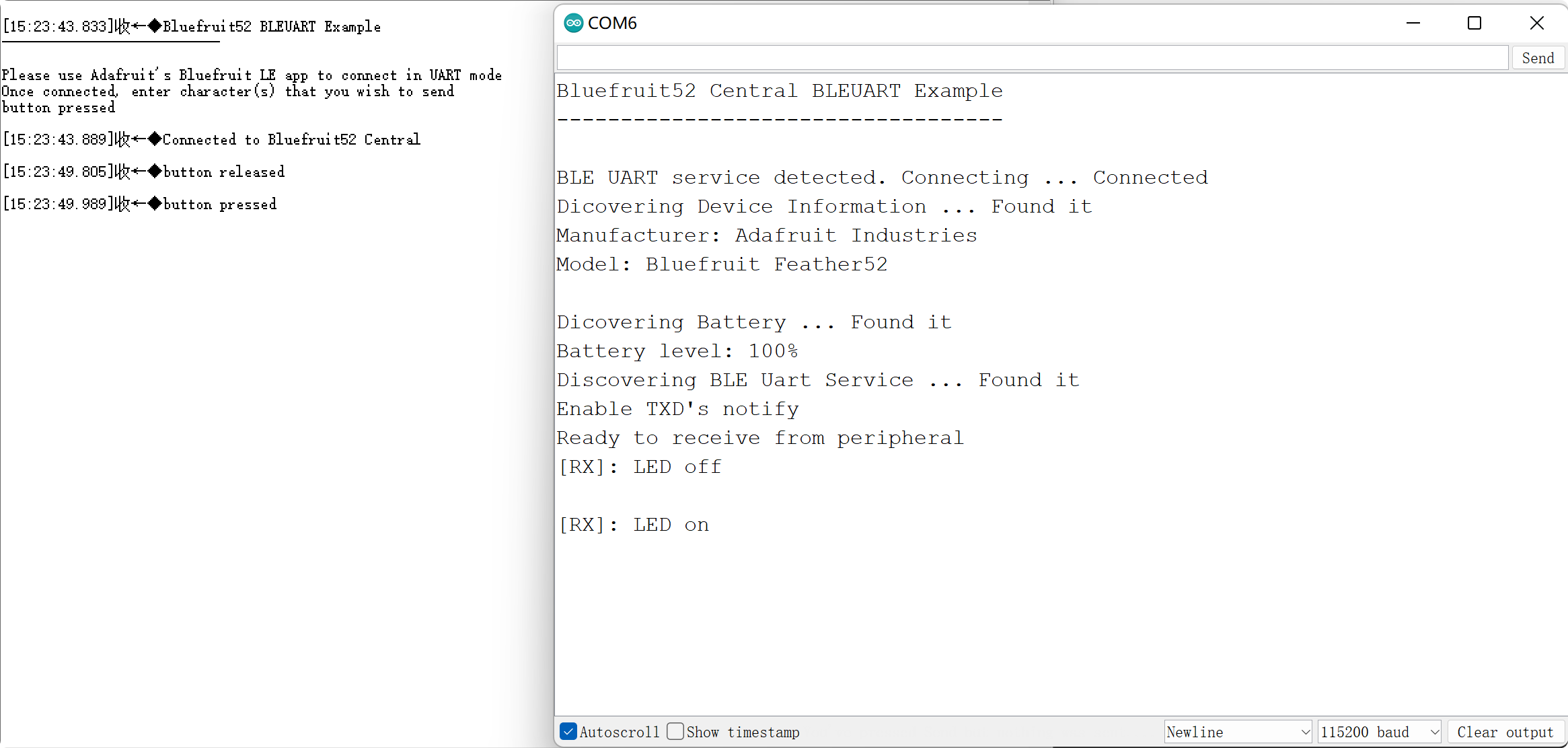Focus the serial message input field
The width and height of the screenshot is (1568, 748).
pyautogui.click(x=1032, y=58)
